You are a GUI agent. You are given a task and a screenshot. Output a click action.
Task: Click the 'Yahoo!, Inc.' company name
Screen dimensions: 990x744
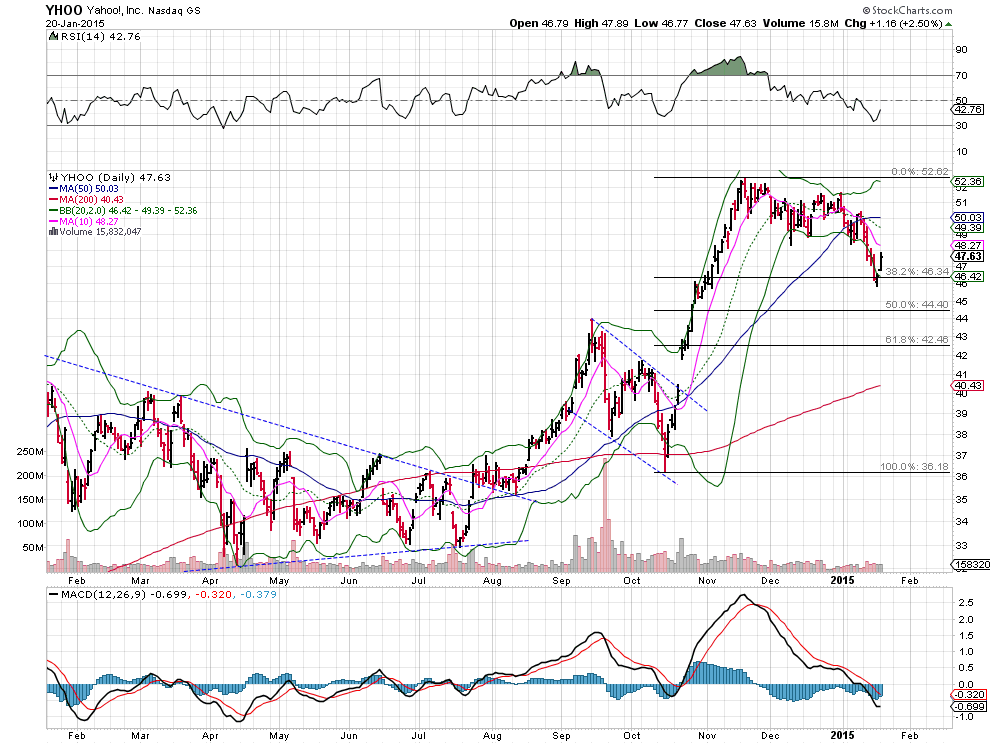115,11
